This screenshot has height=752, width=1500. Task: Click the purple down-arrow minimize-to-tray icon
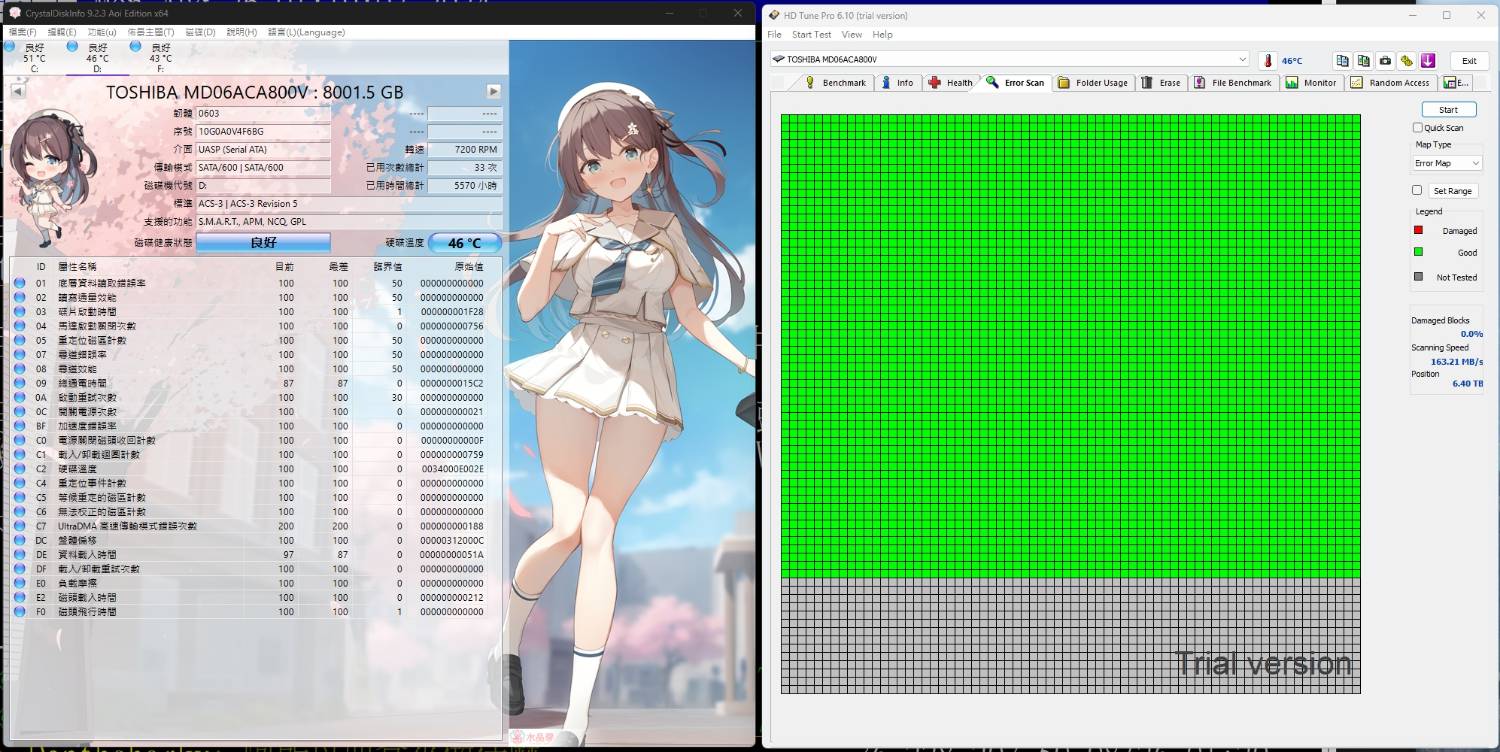1427,61
